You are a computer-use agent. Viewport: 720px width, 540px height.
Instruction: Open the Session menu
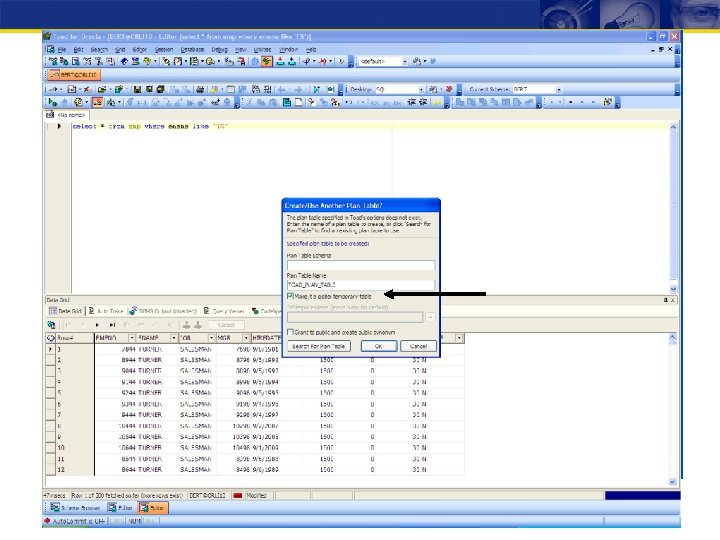[164, 50]
